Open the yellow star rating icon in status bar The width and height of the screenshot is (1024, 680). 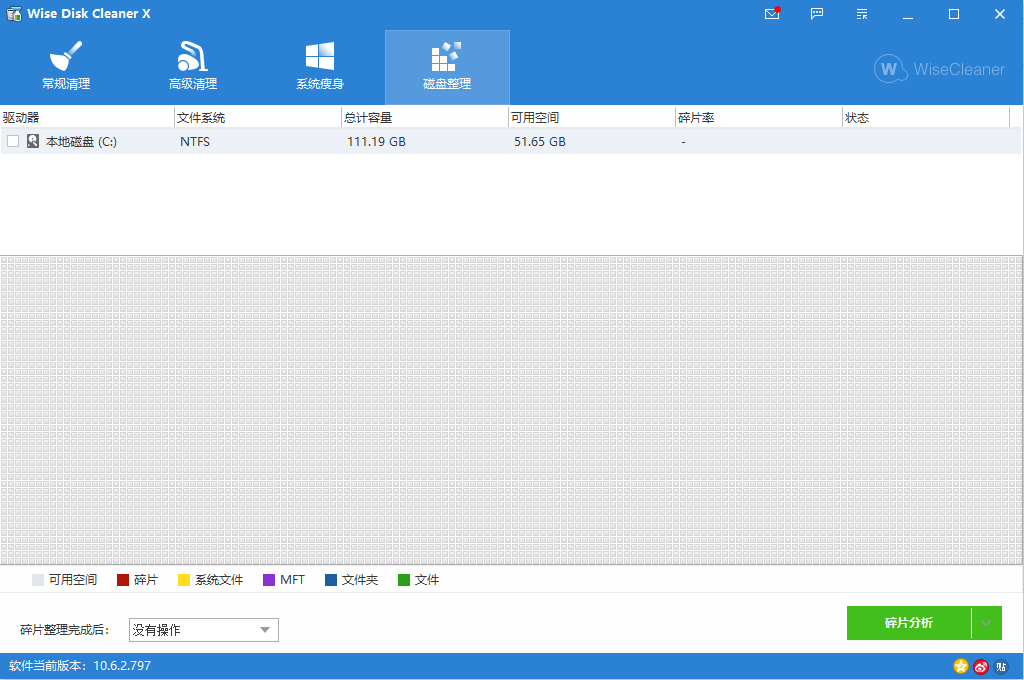point(960,666)
